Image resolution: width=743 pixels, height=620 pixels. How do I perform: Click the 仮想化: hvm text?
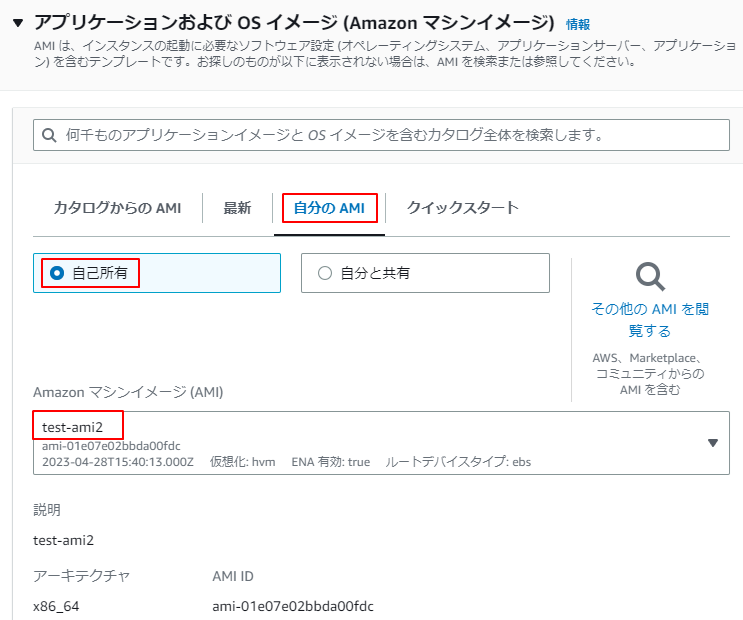(243, 462)
